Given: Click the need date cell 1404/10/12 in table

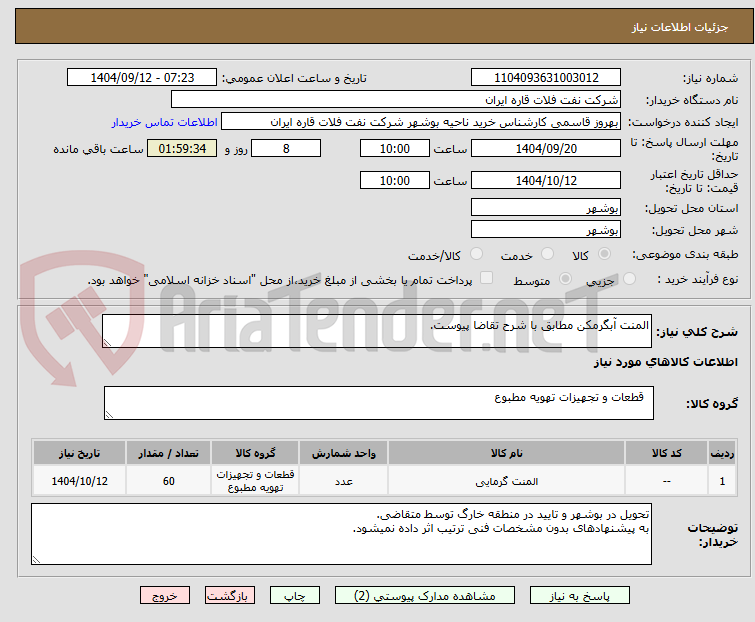Looking at the screenshot, I should click(x=79, y=481).
